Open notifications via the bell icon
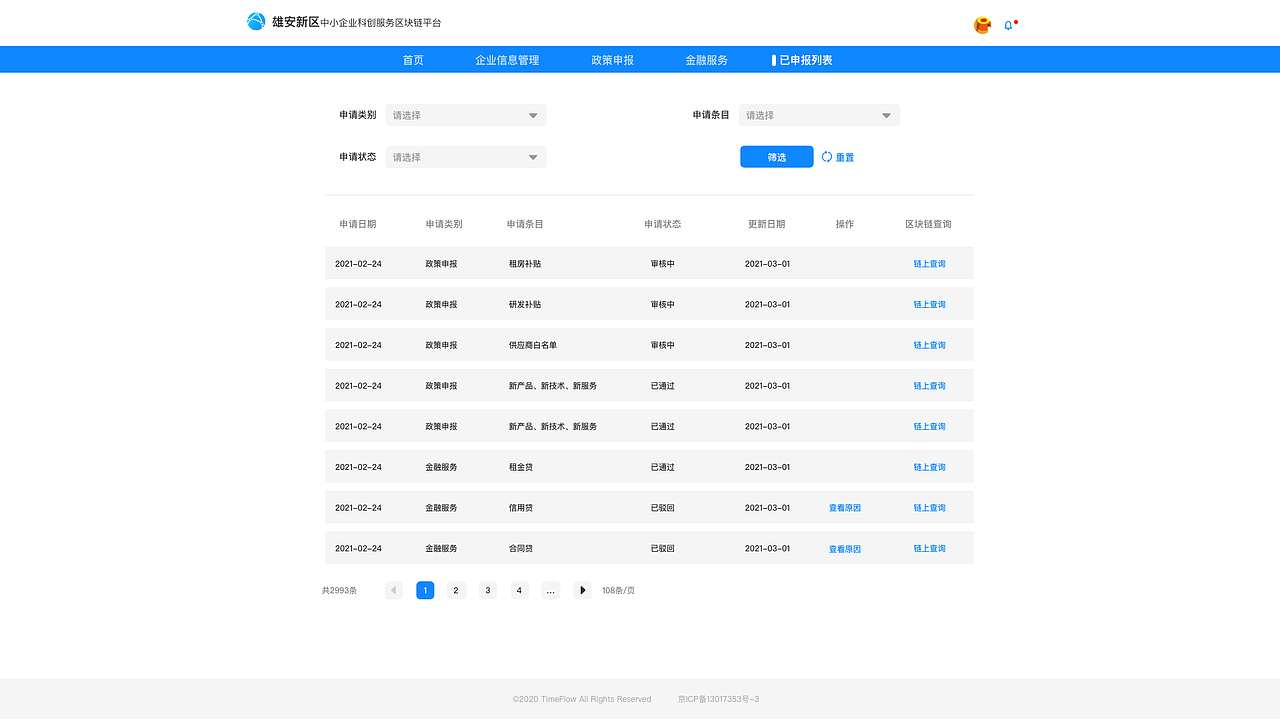This screenshot has height=720, width=1280. [x=1008, y=24]
